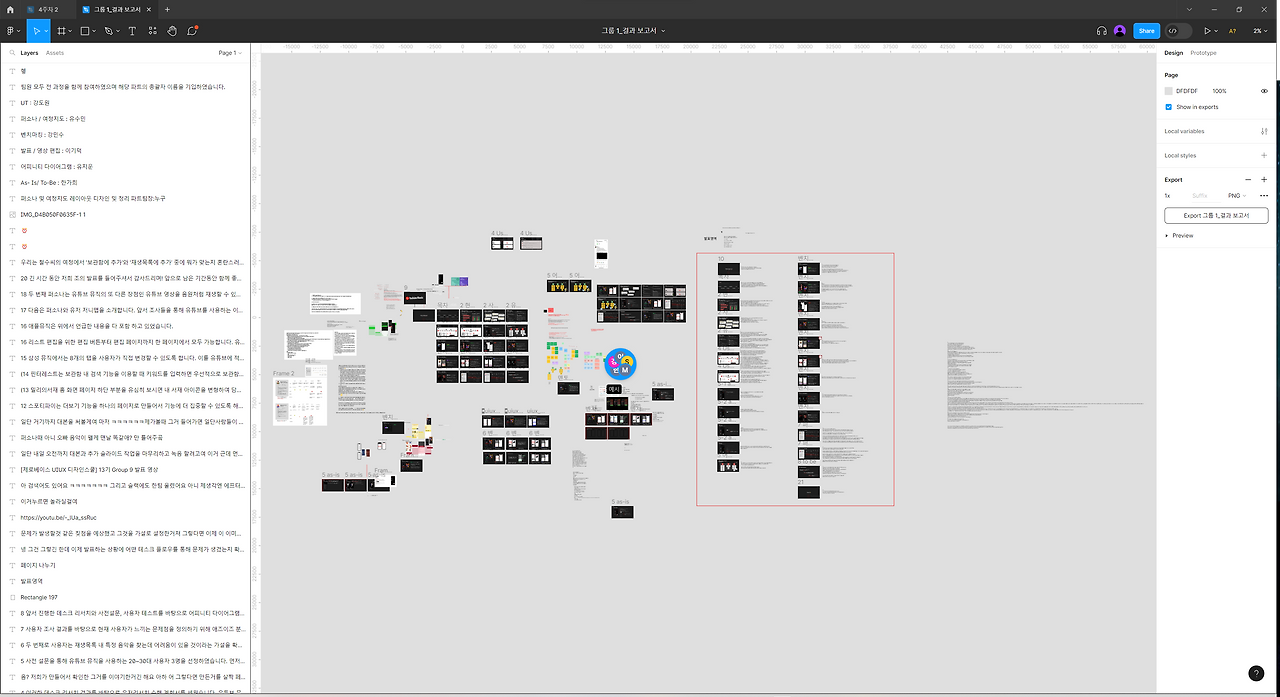Open the PNG export format dropdown

(1236, 196)
